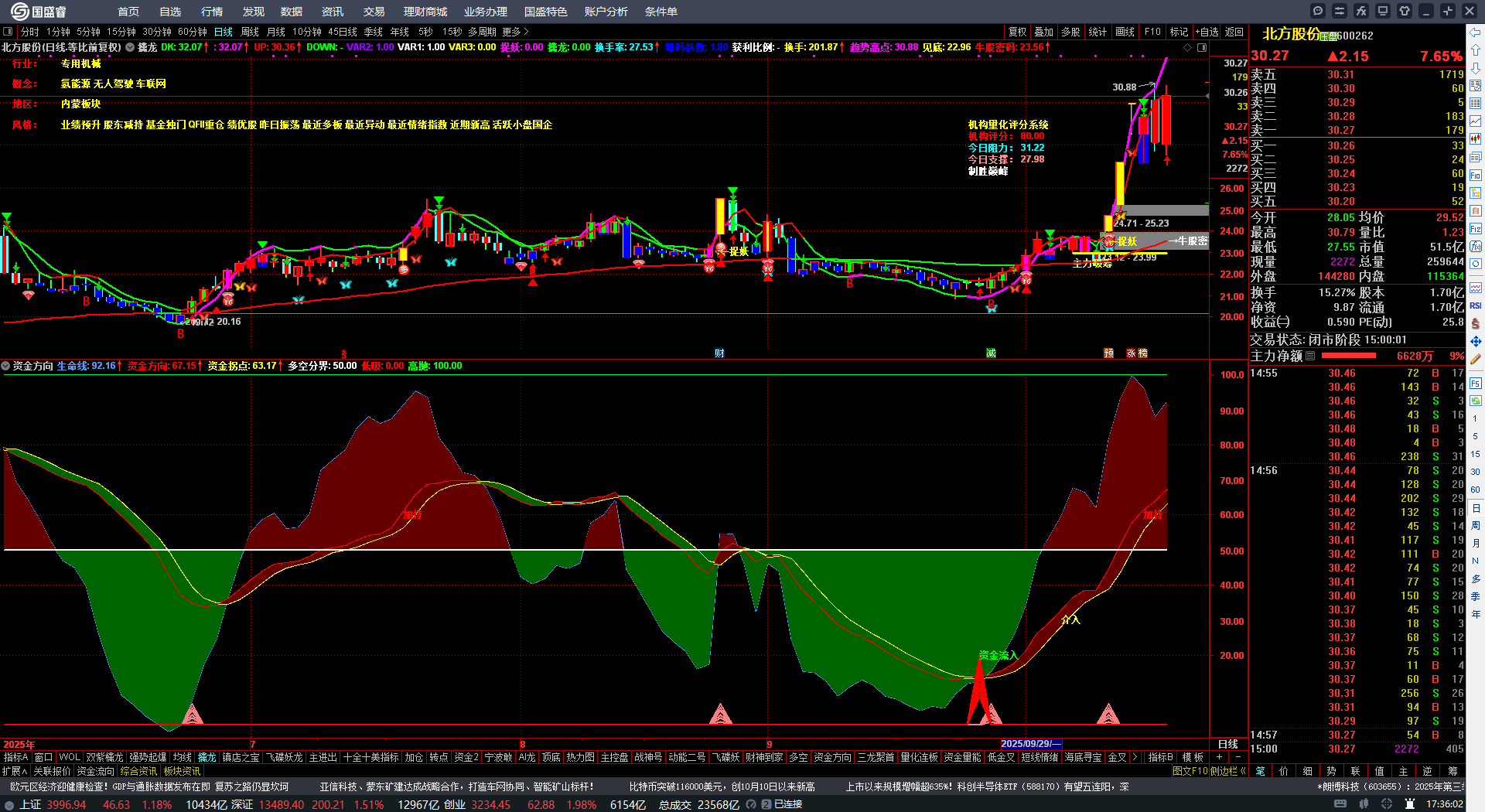Select the 飞碟妖龙 indicator tab
Screen dimensions: 1485x812
point(285,757)
